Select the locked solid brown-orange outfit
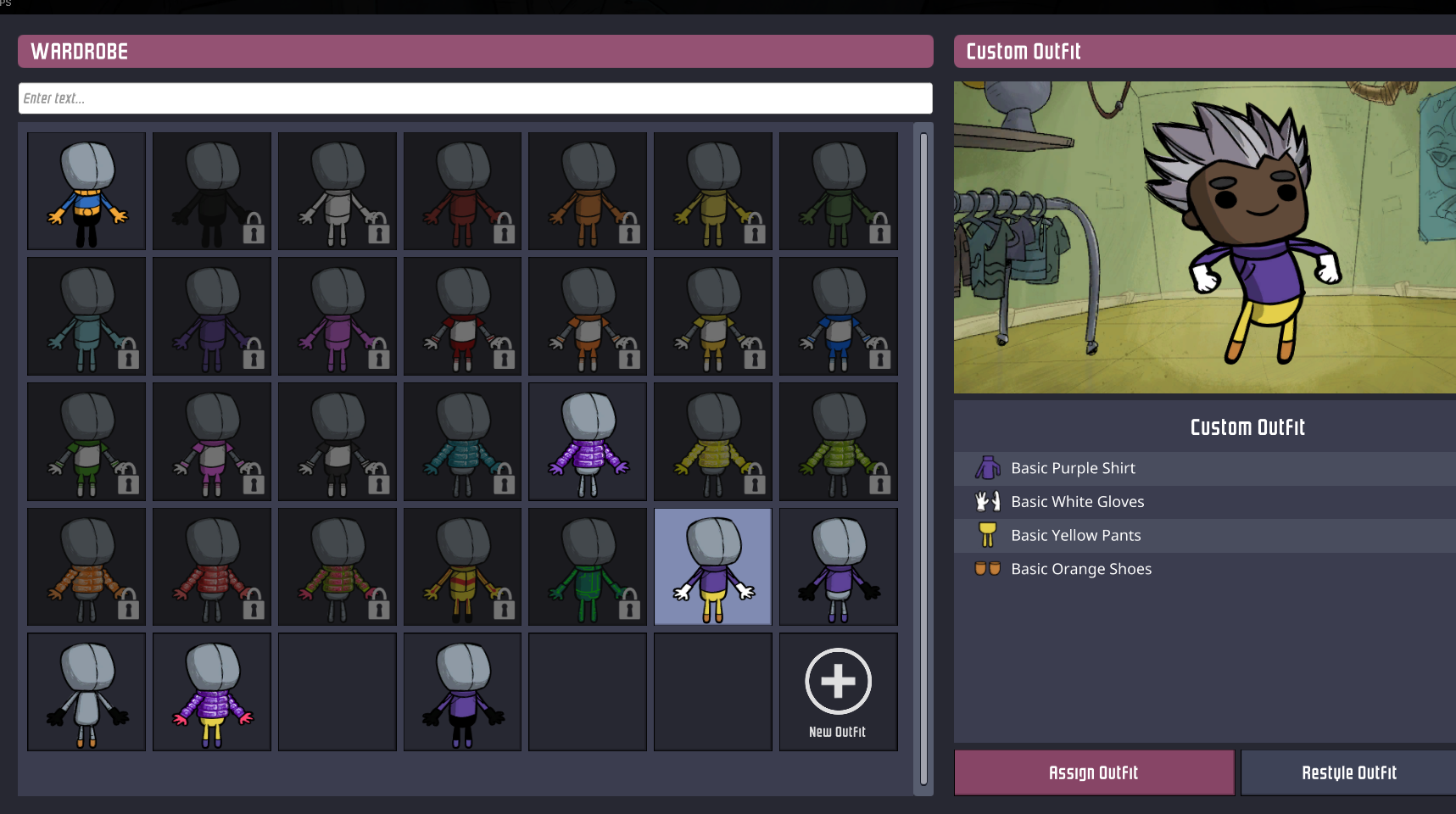 click(588, 191)
